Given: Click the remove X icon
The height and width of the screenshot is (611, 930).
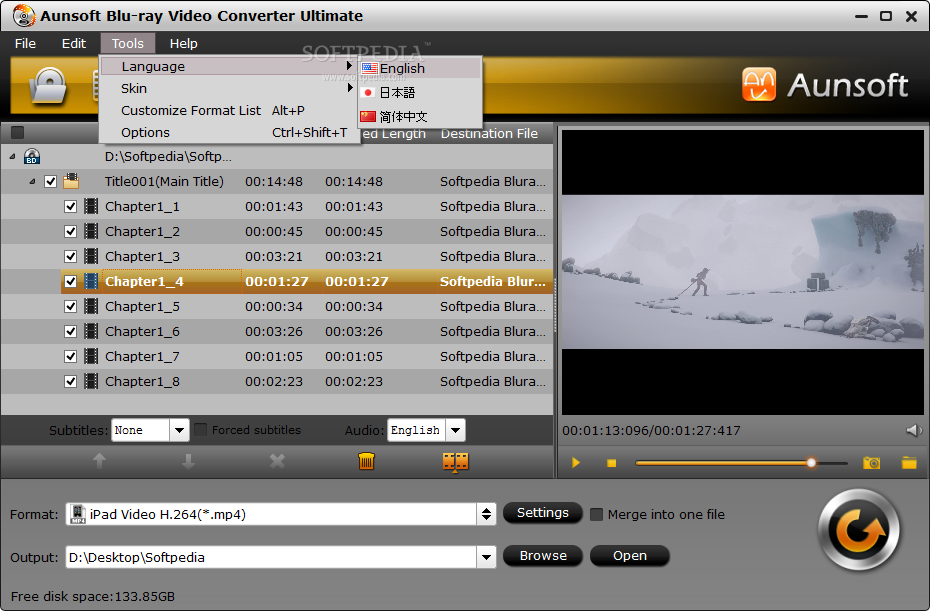Looking at the screenshot, I should 277,461.
